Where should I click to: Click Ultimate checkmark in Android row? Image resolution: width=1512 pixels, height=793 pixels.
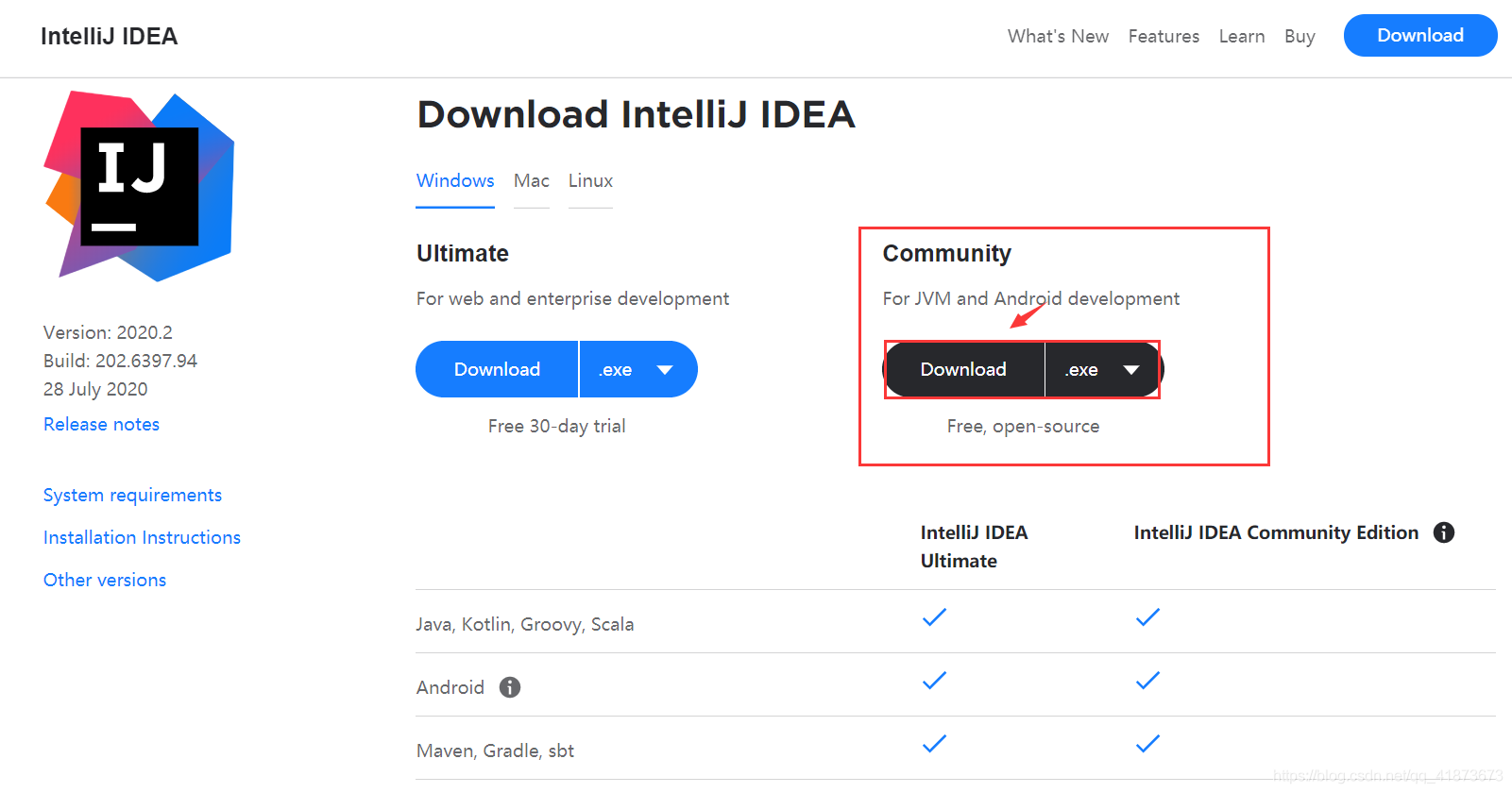coord(934,681)
